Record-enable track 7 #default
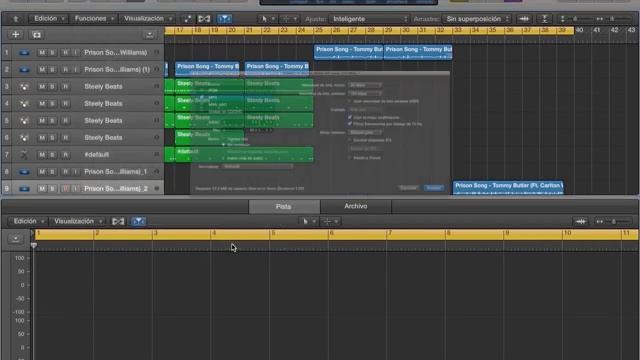The image size is (640, 360). (x=65, y=155)
